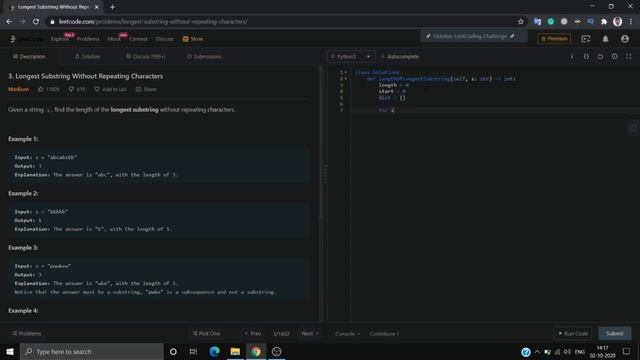
Task: Reload the page
Action: coord(36,22)
